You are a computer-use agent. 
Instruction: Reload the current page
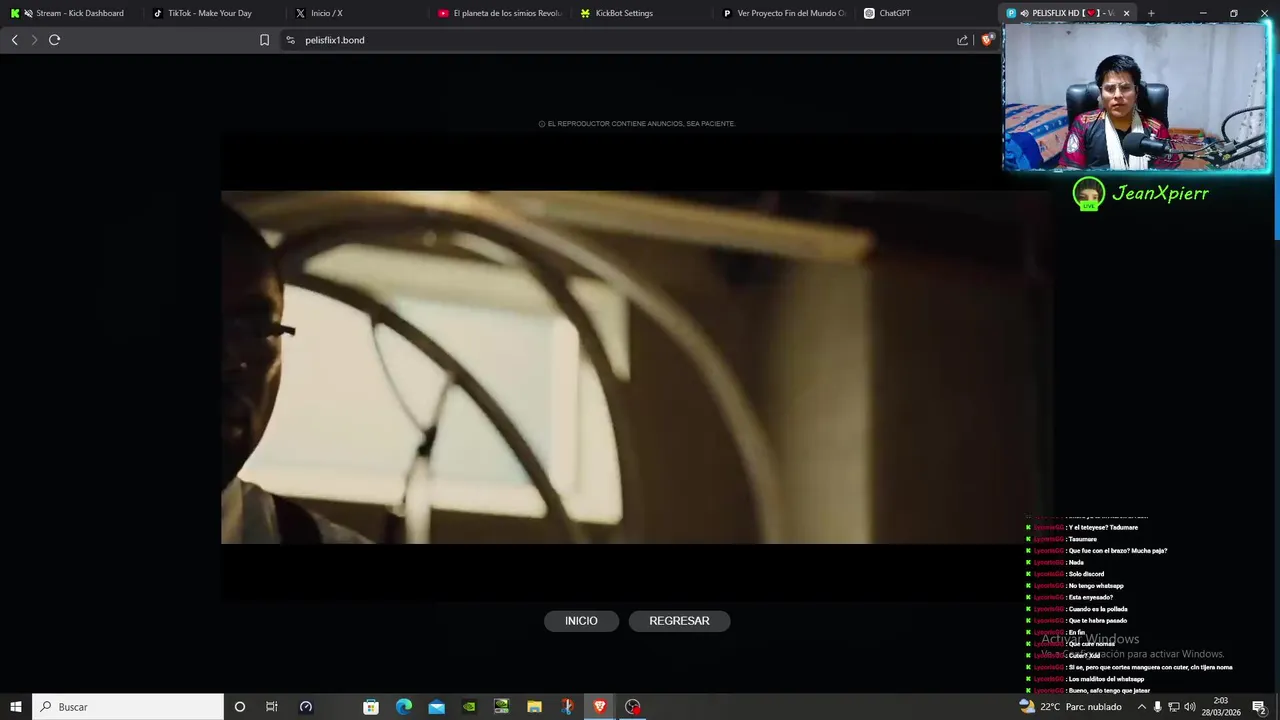click(x=54, y=40)
